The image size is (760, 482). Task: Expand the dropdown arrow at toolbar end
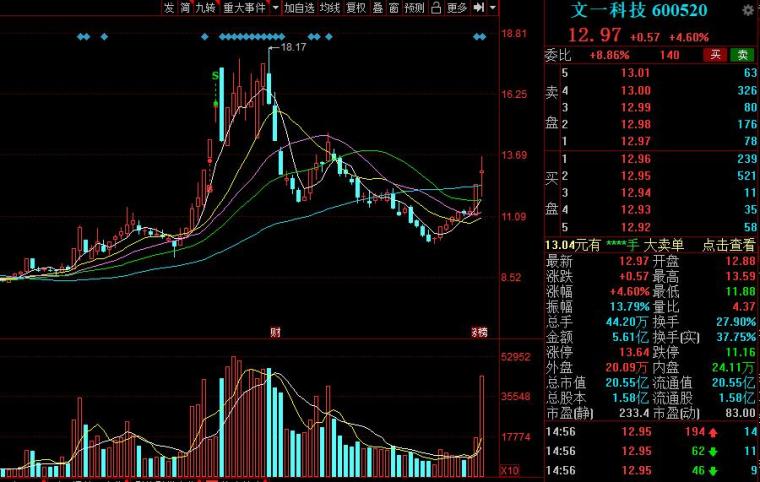(x=492, y=8)
